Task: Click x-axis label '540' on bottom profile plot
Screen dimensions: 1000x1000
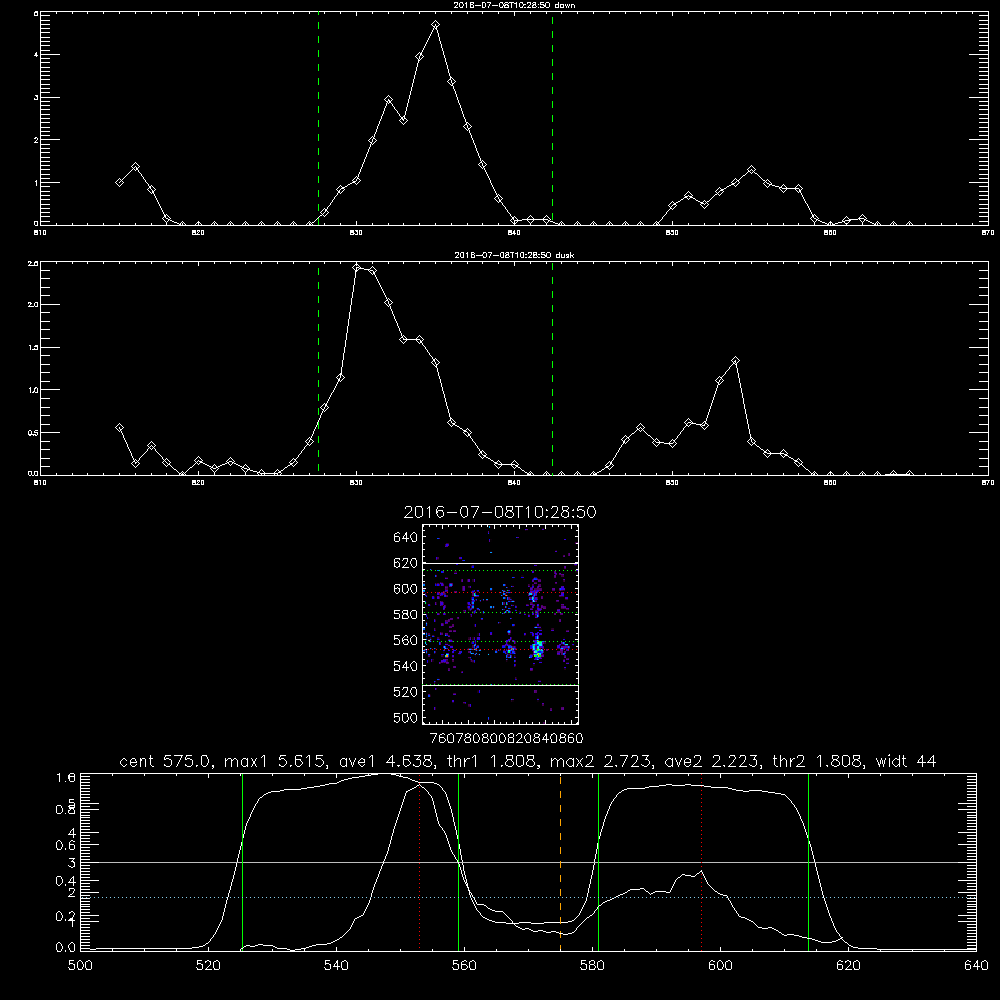Action: (x=336, y=966)
